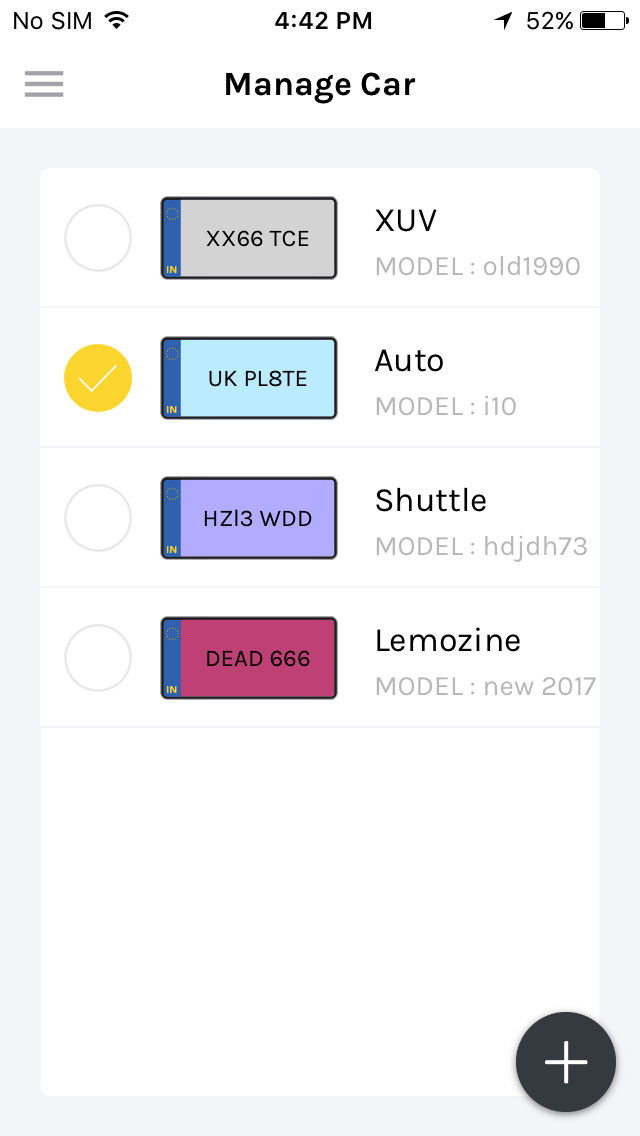The width and height of the screenshot is (640, 1136).
Task: Tap the MODEL : i10 text
Action: pos(446,407)
